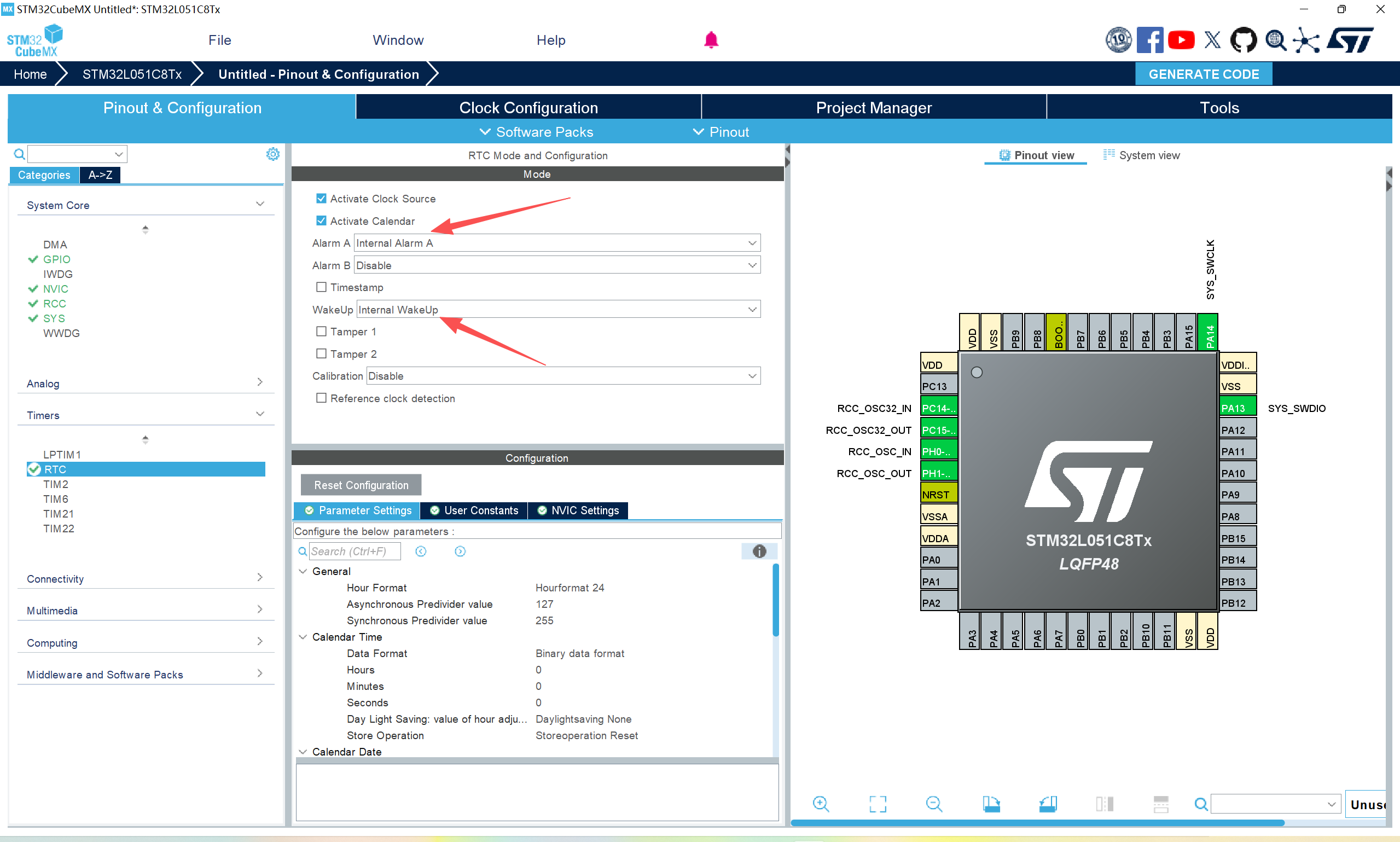This screenshot has height=842, width=1400.
Task: Enable the Timestamp checkbox
Action: [x=321, y=287]
